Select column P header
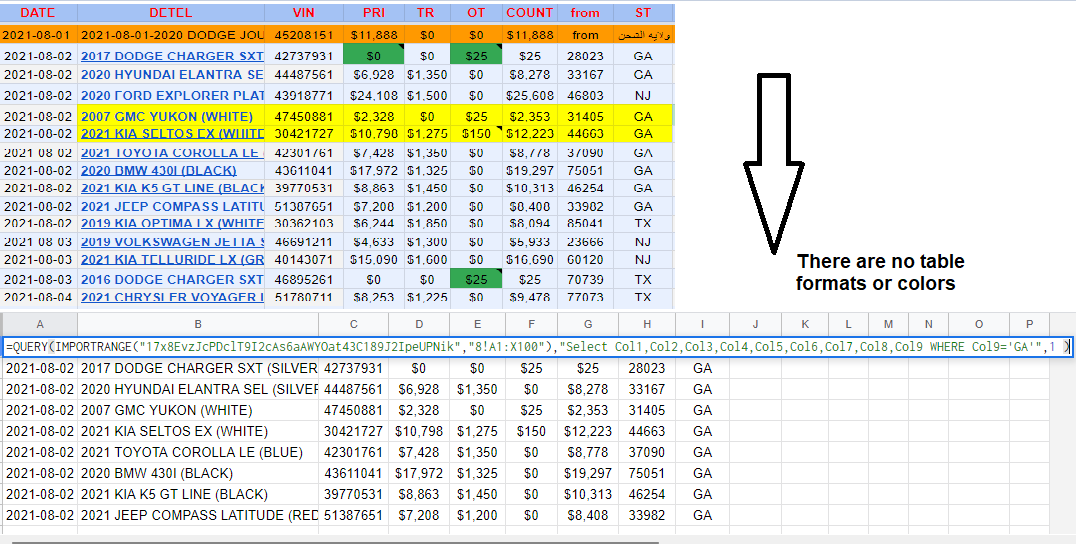 pos(1029,324)
